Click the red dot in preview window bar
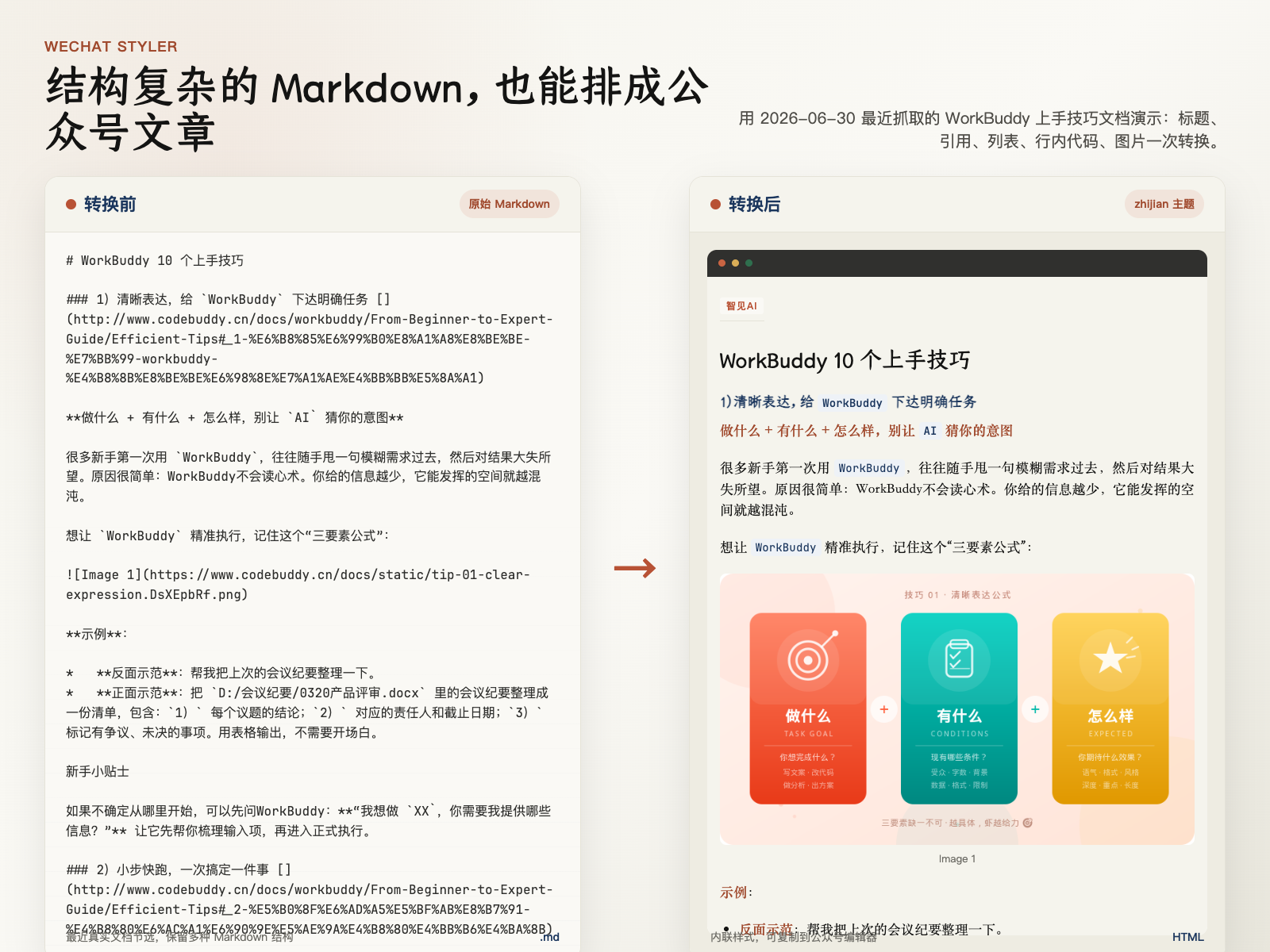Image resolution: width=1270 pixels, height=952 pixels. [722, 263]
